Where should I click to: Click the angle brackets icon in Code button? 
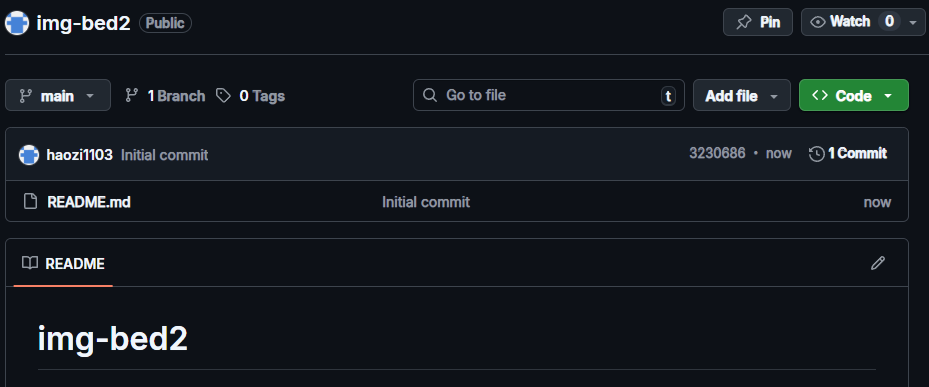tap(820, 95)
